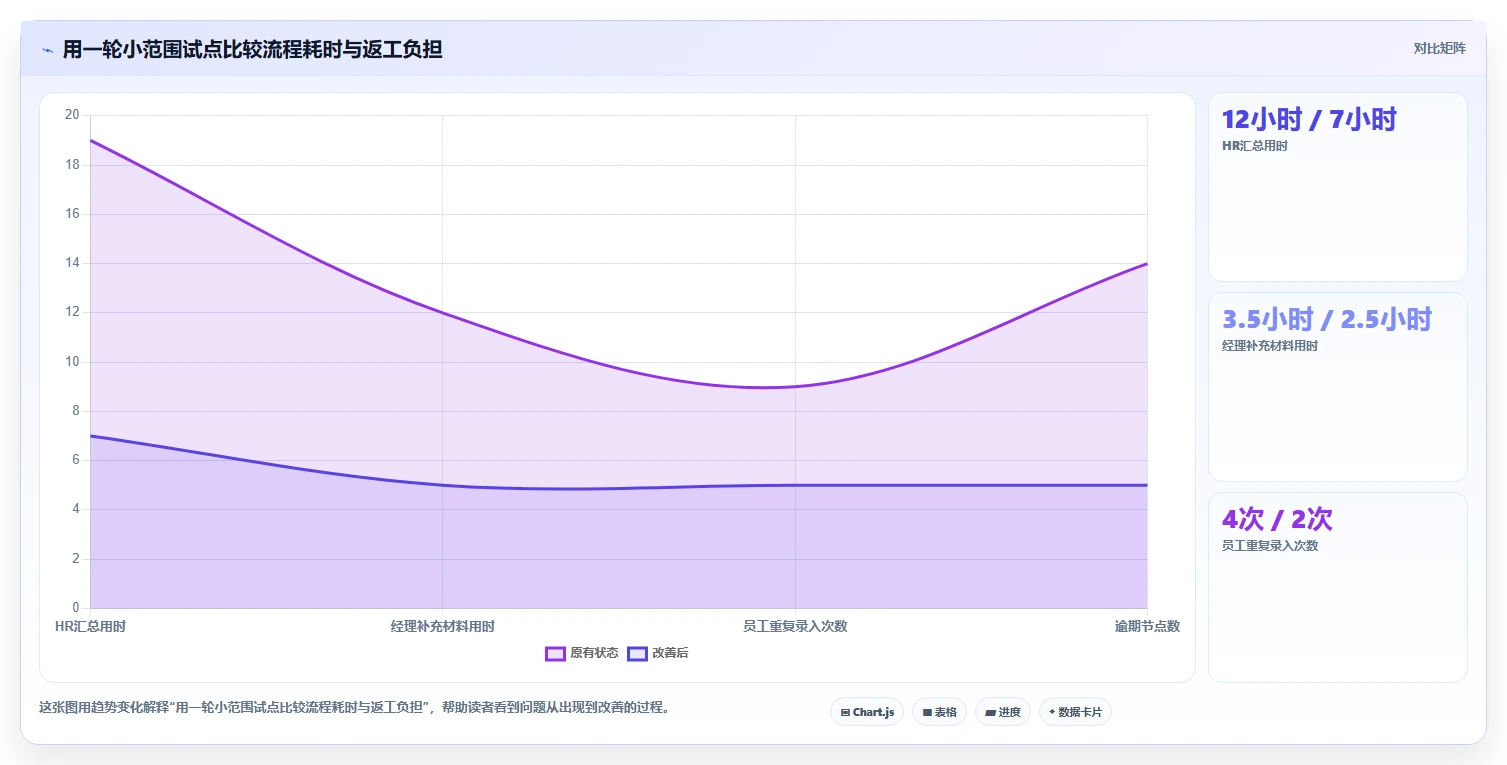Click the 员工重复录入次数 x-axis label
Screen dimensions: 1507x765
click(795, 626)
